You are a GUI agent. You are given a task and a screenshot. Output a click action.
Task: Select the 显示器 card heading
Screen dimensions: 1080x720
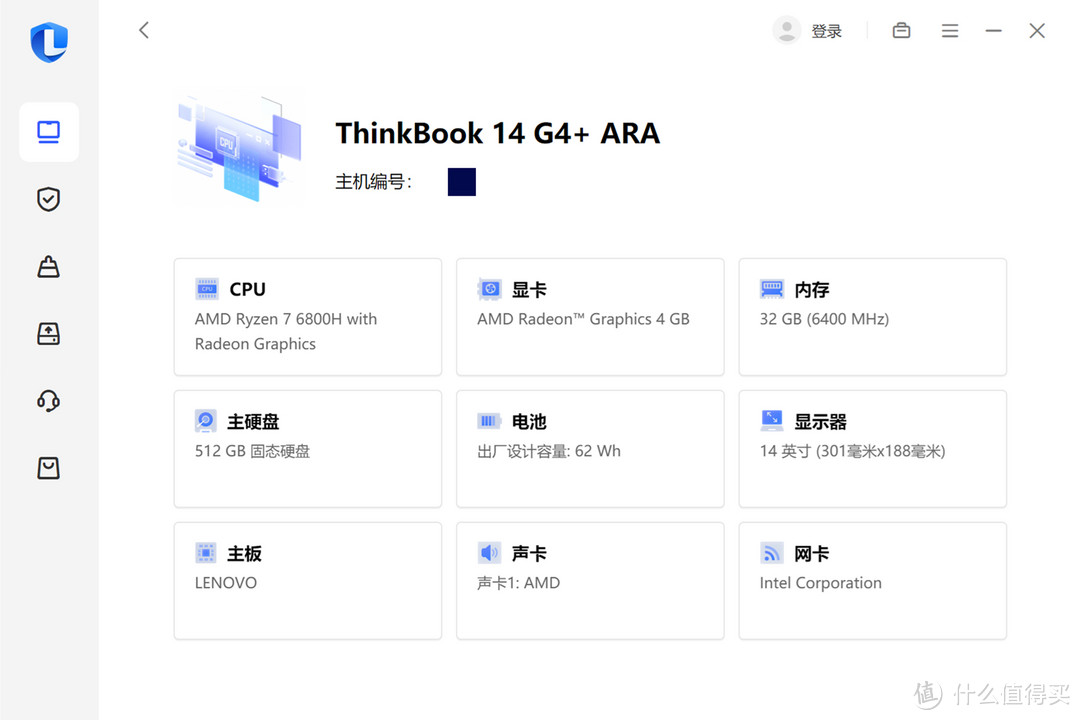[820, 422]
